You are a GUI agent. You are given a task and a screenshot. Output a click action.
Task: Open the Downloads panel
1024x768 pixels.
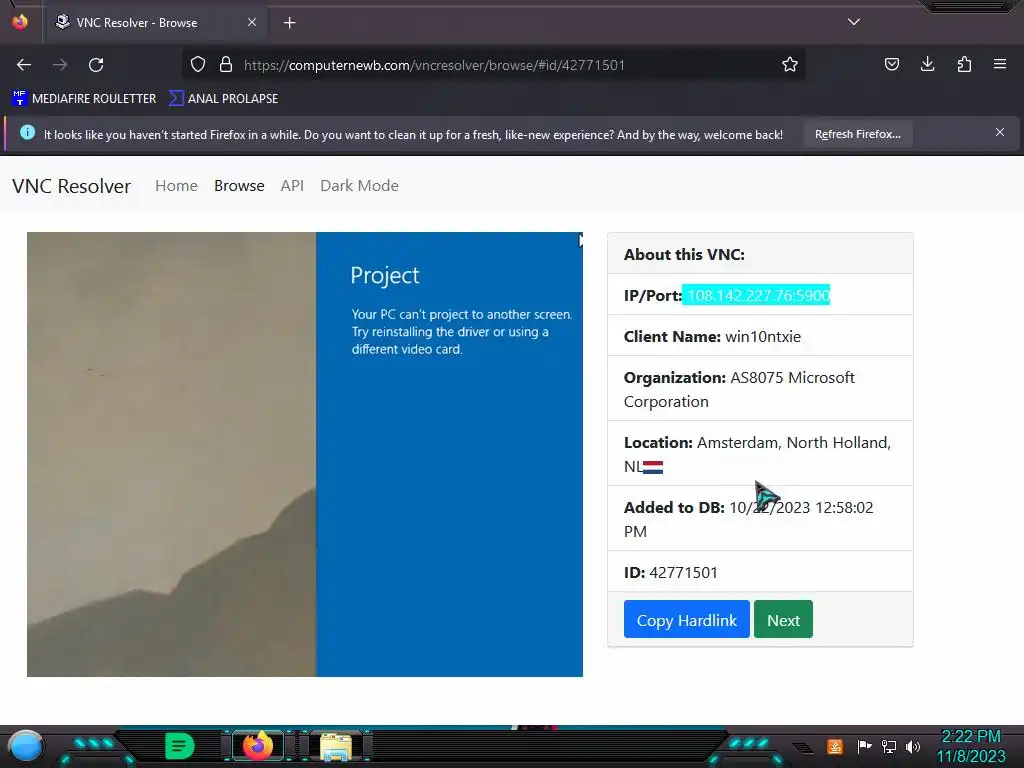[x=927, y=64]
